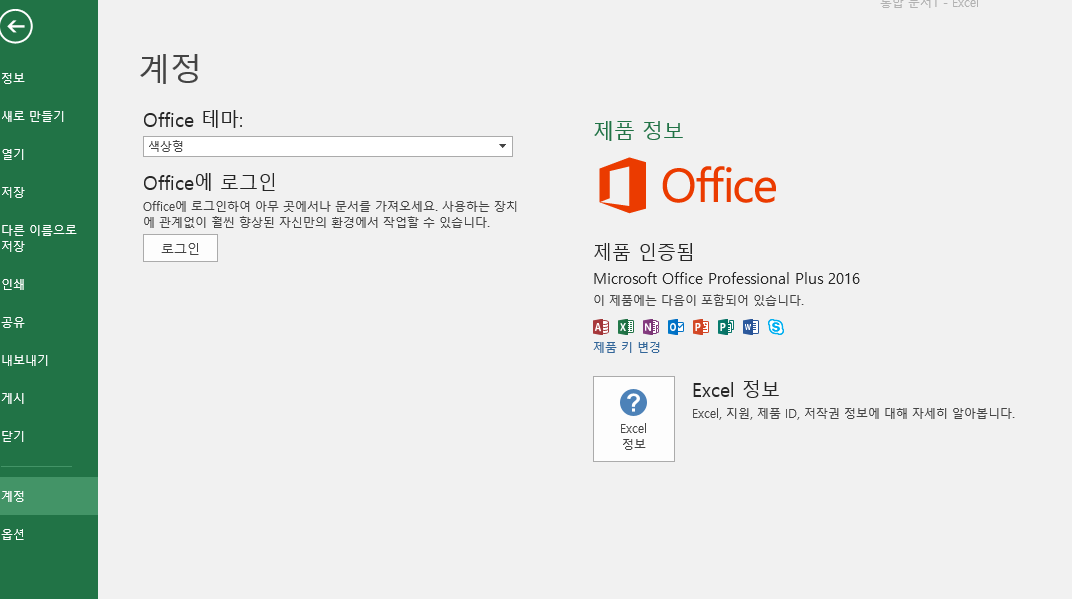Open the 인쇄 page
Screen dimensions: 1072x599
point(49,284)
